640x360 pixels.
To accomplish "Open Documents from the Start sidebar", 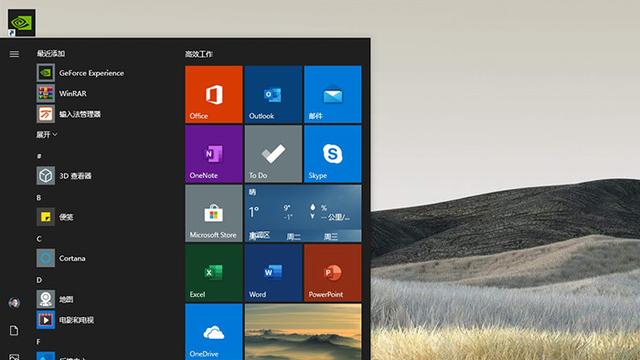I will pos(14,330).
